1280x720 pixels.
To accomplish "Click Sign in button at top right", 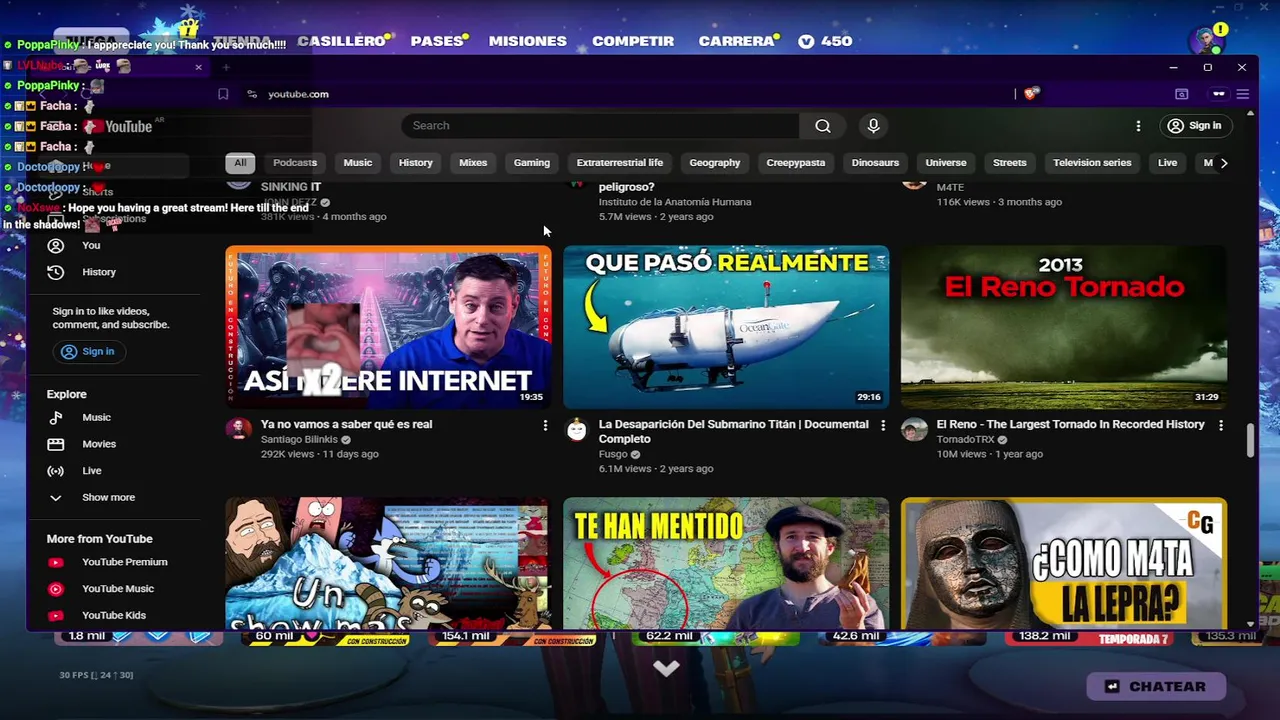I will coord(1195,126).
